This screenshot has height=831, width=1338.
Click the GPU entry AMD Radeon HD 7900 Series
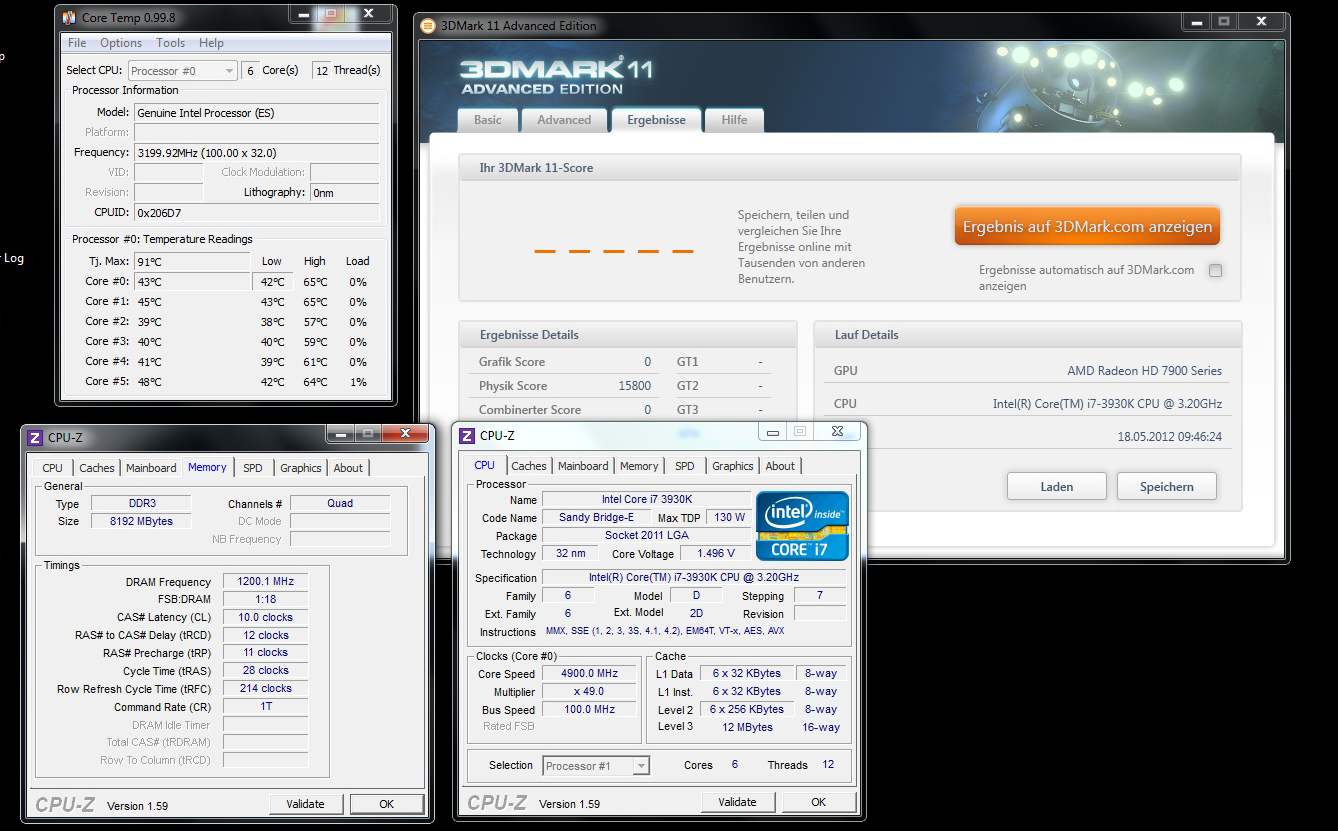click(x=1144, y=371)
